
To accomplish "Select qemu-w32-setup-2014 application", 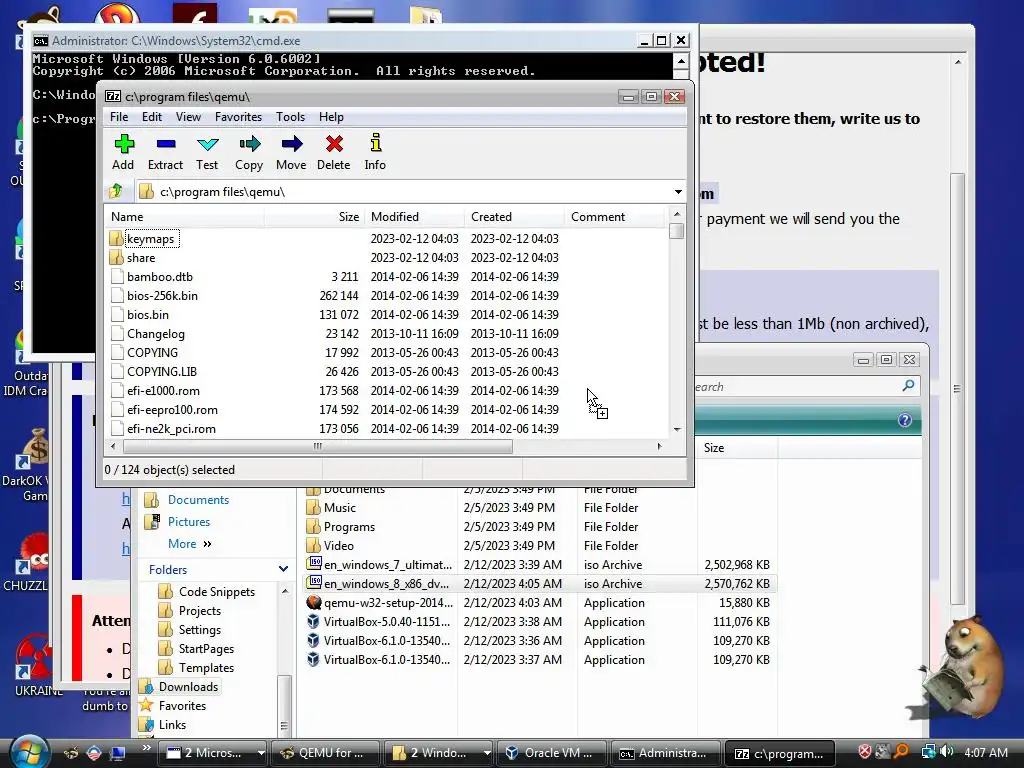I will (x=388, y=602).
